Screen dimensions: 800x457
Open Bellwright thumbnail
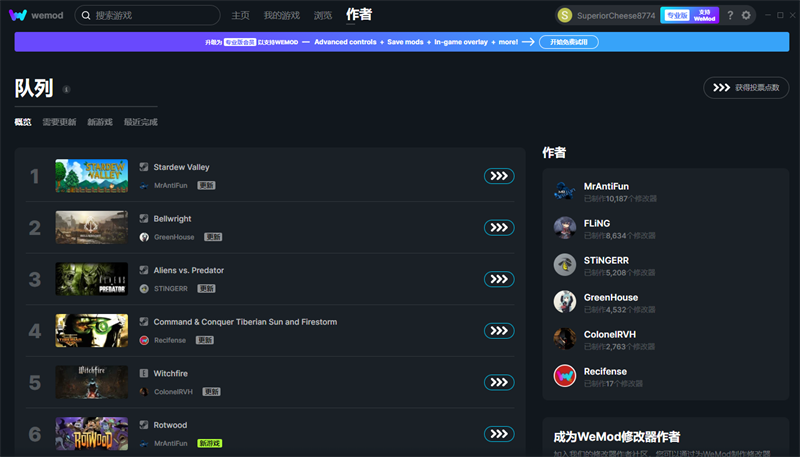92,227
